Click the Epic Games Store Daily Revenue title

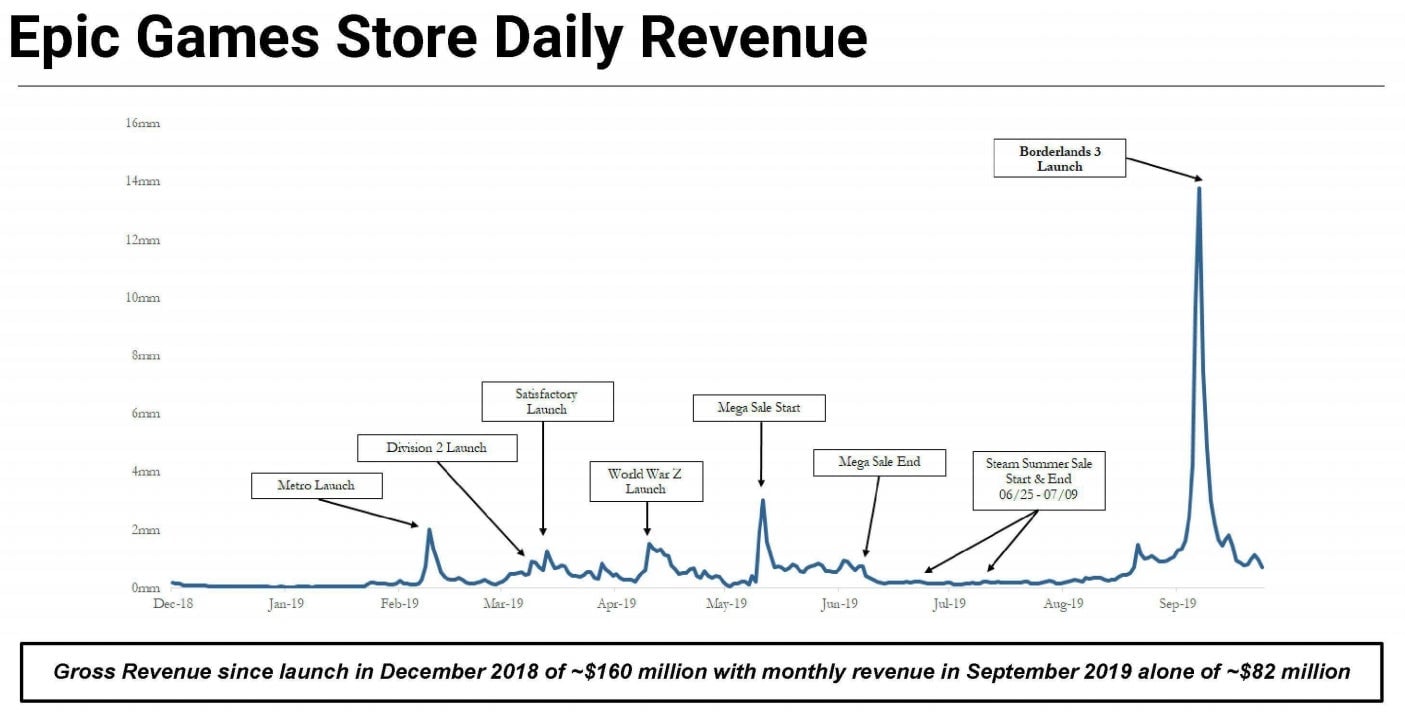[437, 37]
